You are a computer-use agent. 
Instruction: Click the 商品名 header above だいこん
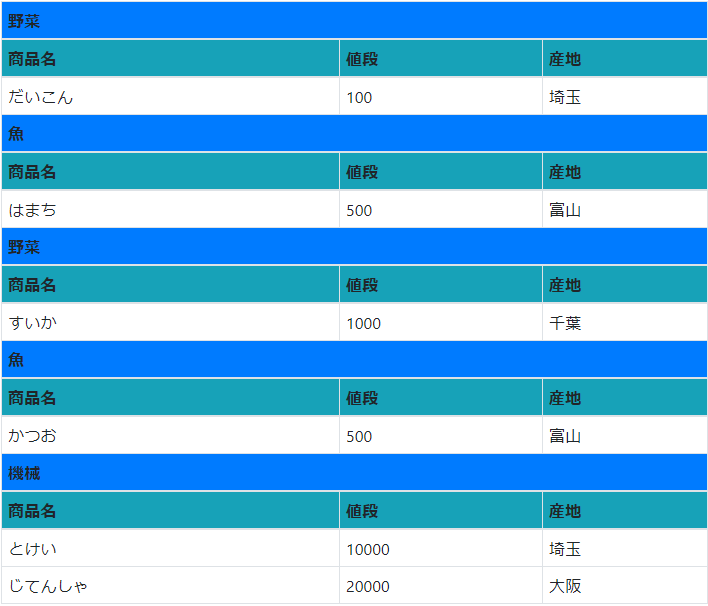(x=170, y=58)
